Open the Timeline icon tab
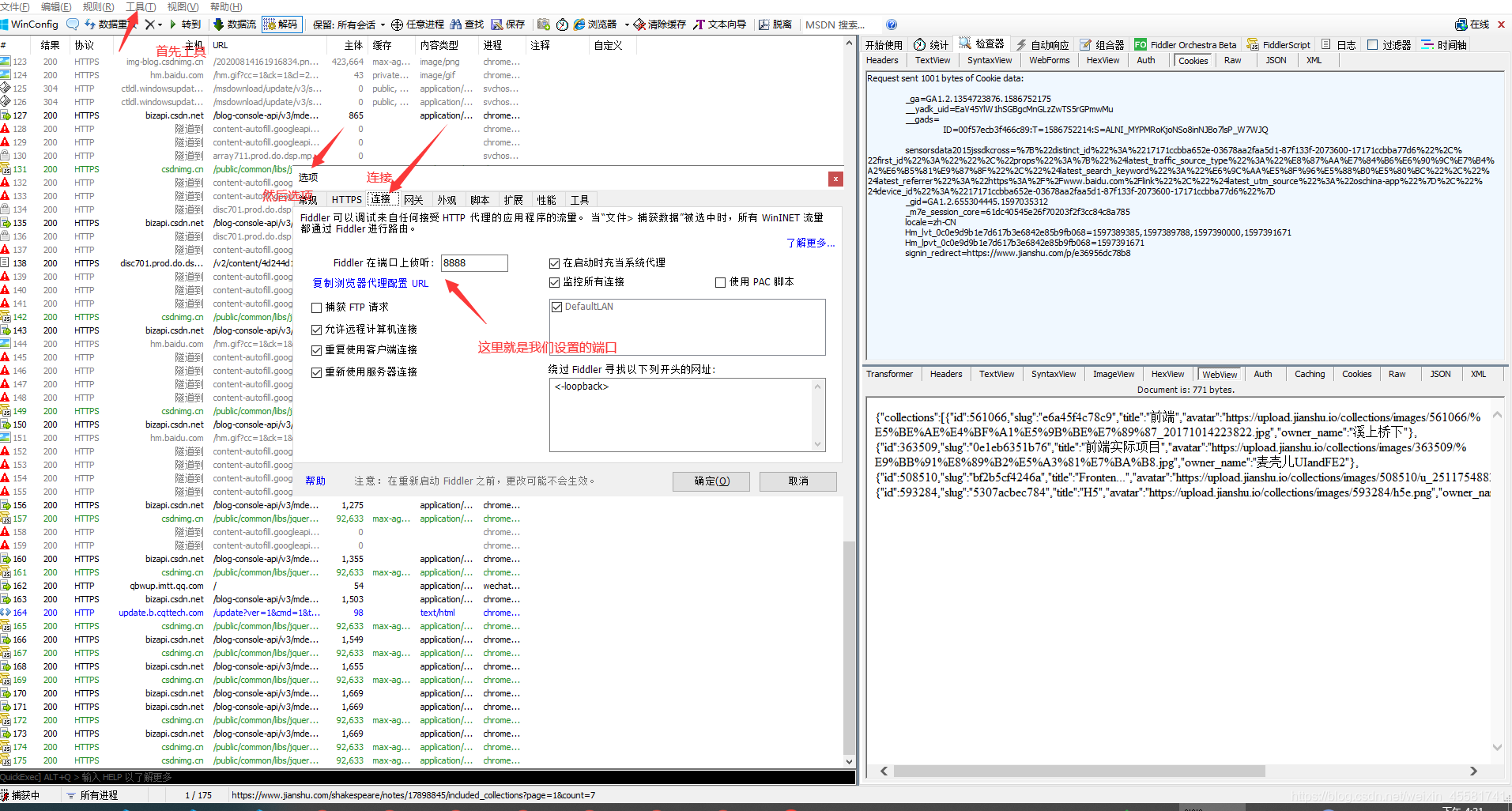The height and width of the screenshot is (811, 1512). click(x=1427, y=44)
